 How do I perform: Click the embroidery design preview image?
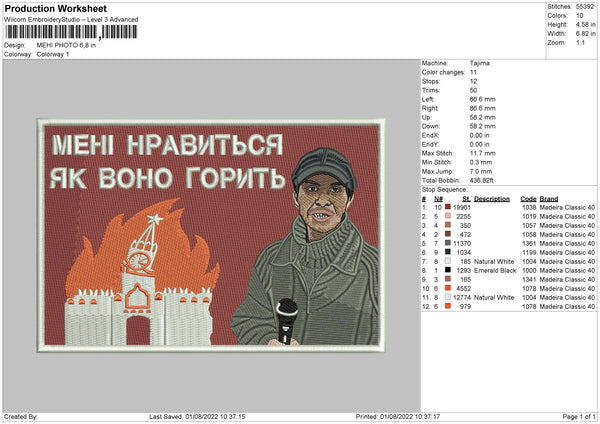click(x=211, y=235)
